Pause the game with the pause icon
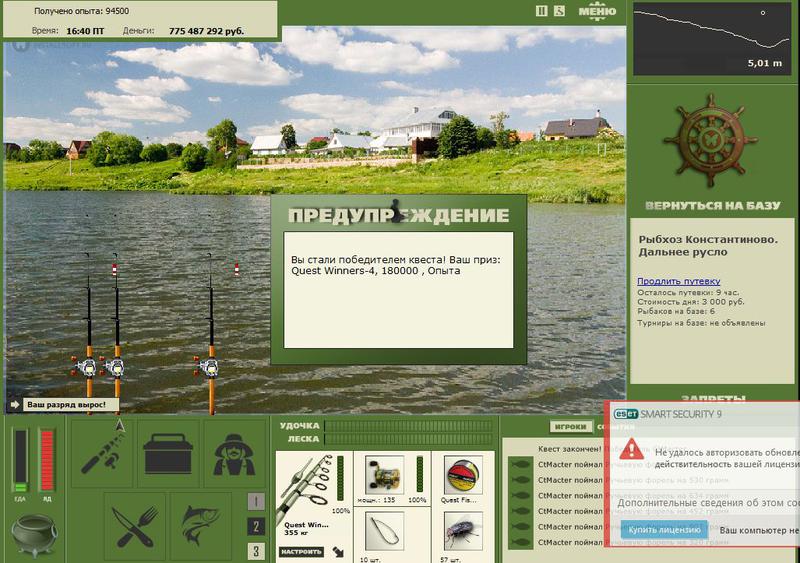The image size is (800, 563). pyautogui.click(x=541, y=11)
